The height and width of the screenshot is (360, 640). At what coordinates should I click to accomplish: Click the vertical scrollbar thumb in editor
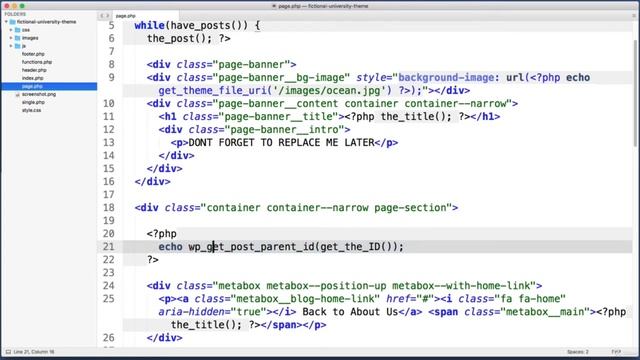click(x=635, y=93)
